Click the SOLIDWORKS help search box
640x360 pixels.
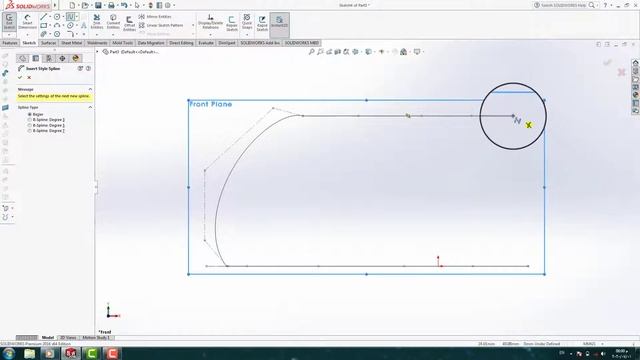(x=564, y=5)
